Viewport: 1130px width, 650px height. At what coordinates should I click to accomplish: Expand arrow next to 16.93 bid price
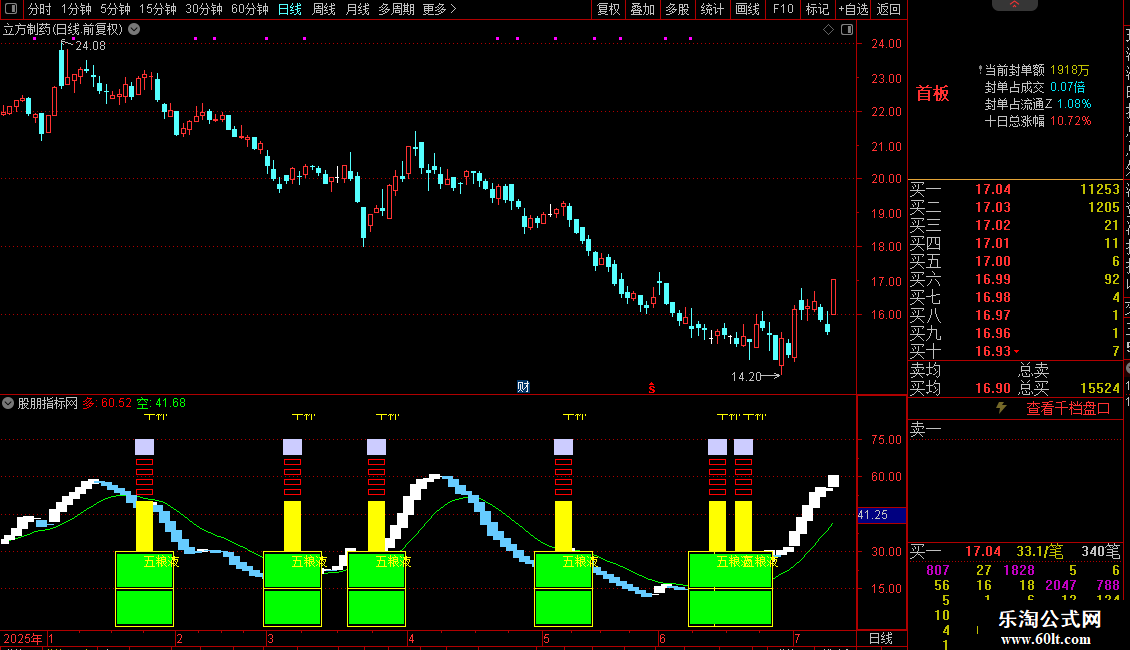coord(1016,352)
